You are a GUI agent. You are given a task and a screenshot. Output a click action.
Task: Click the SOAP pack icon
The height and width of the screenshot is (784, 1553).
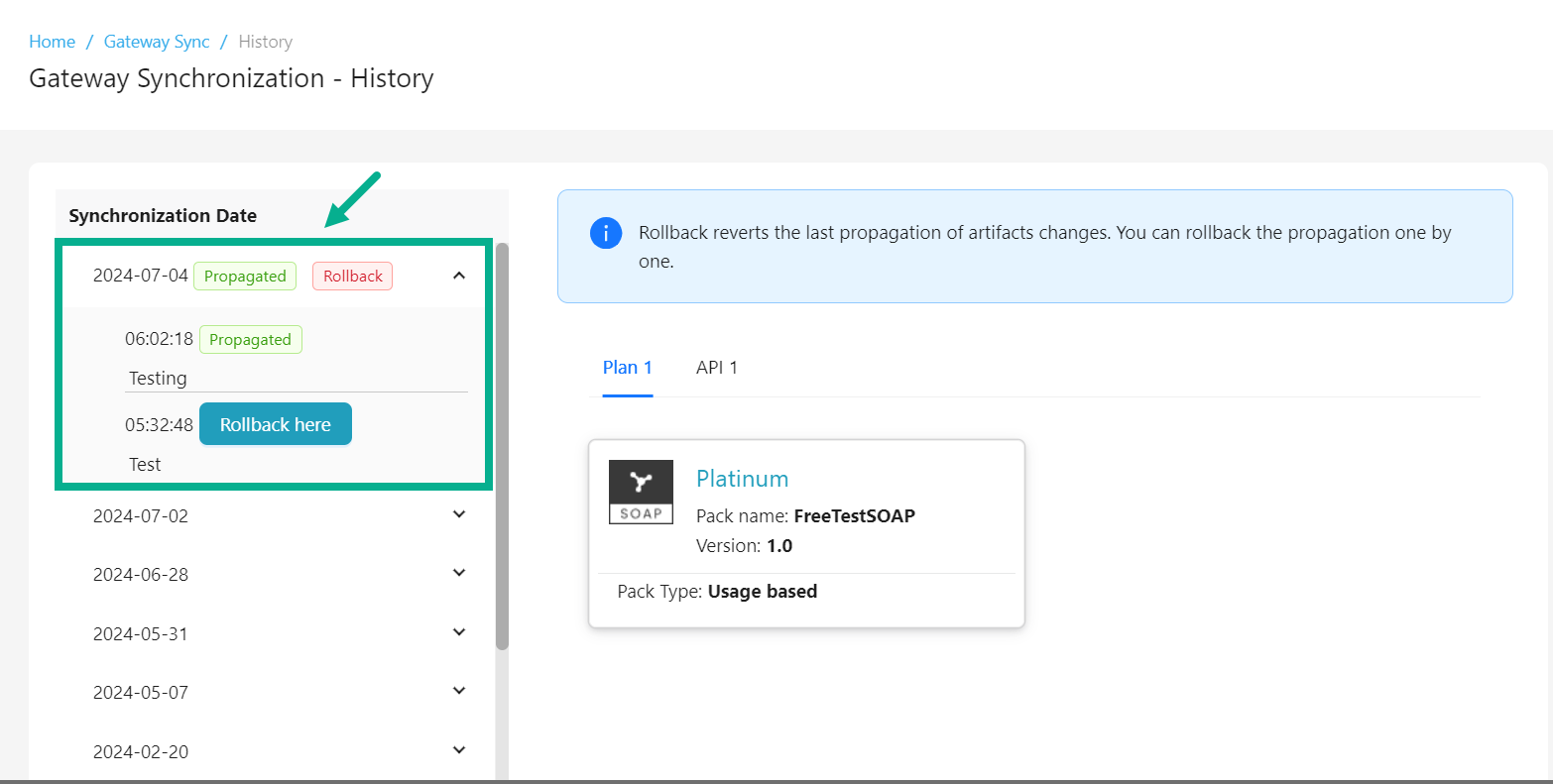coord(641,492)
